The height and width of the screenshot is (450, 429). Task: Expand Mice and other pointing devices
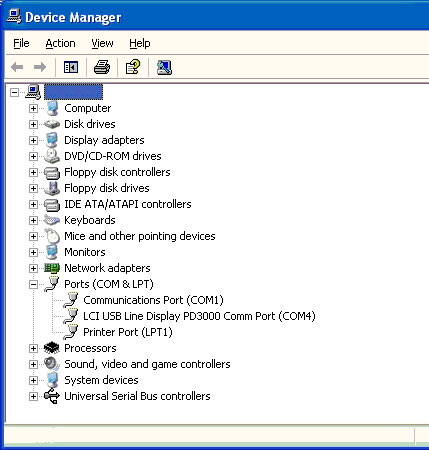point(33,236)
